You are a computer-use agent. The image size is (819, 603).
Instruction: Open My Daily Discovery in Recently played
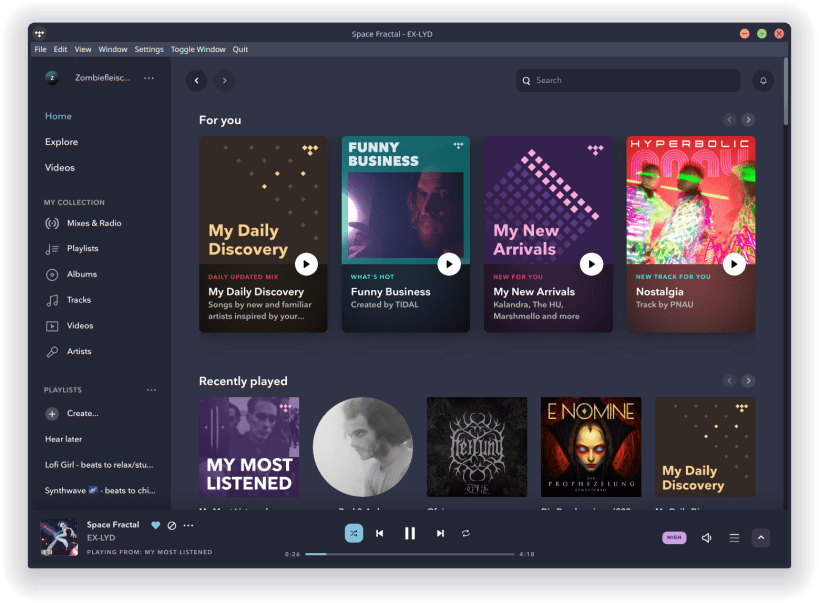point(705,447)
